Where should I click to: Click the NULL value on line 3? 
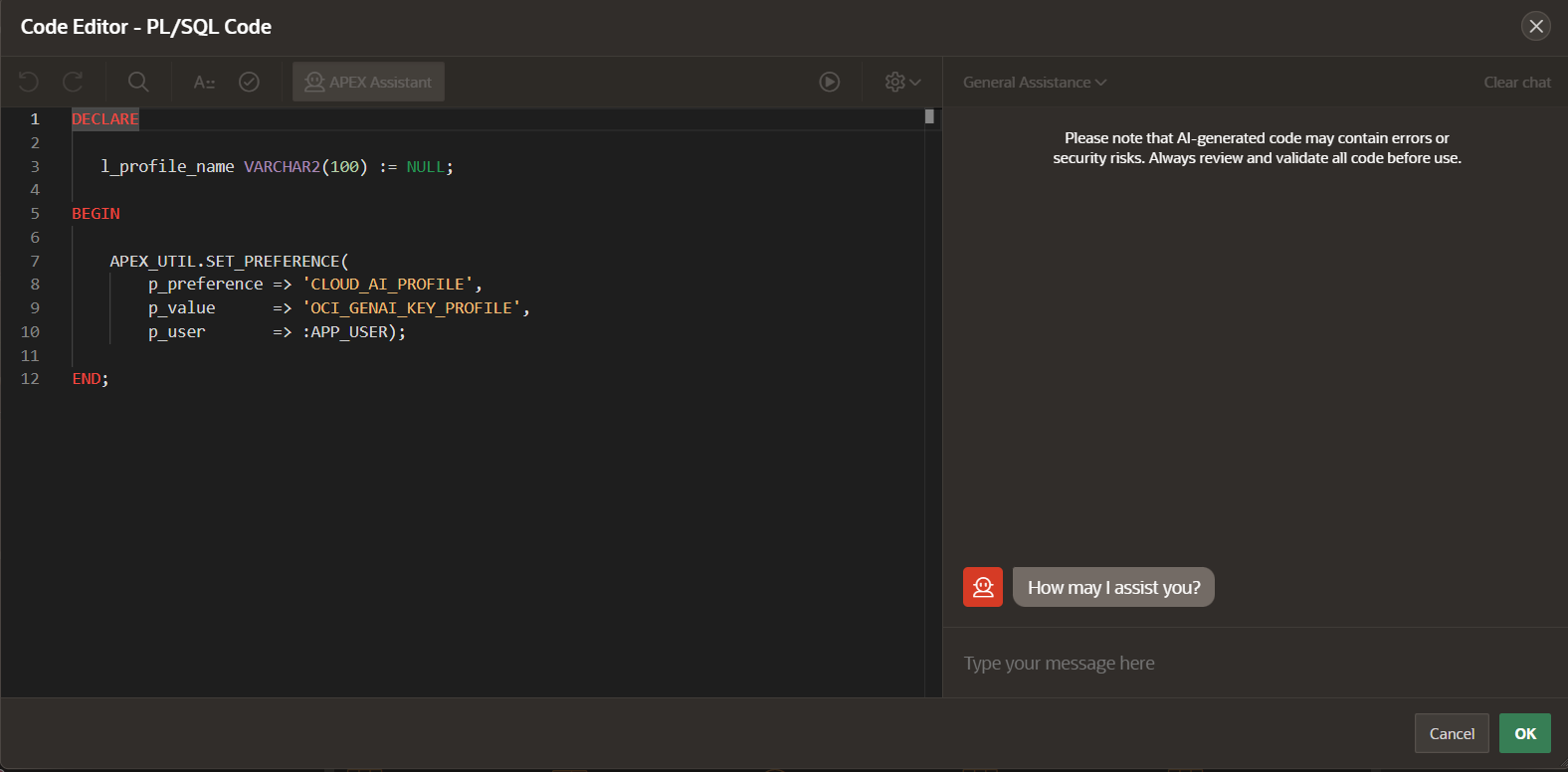[x=426, y=167]
